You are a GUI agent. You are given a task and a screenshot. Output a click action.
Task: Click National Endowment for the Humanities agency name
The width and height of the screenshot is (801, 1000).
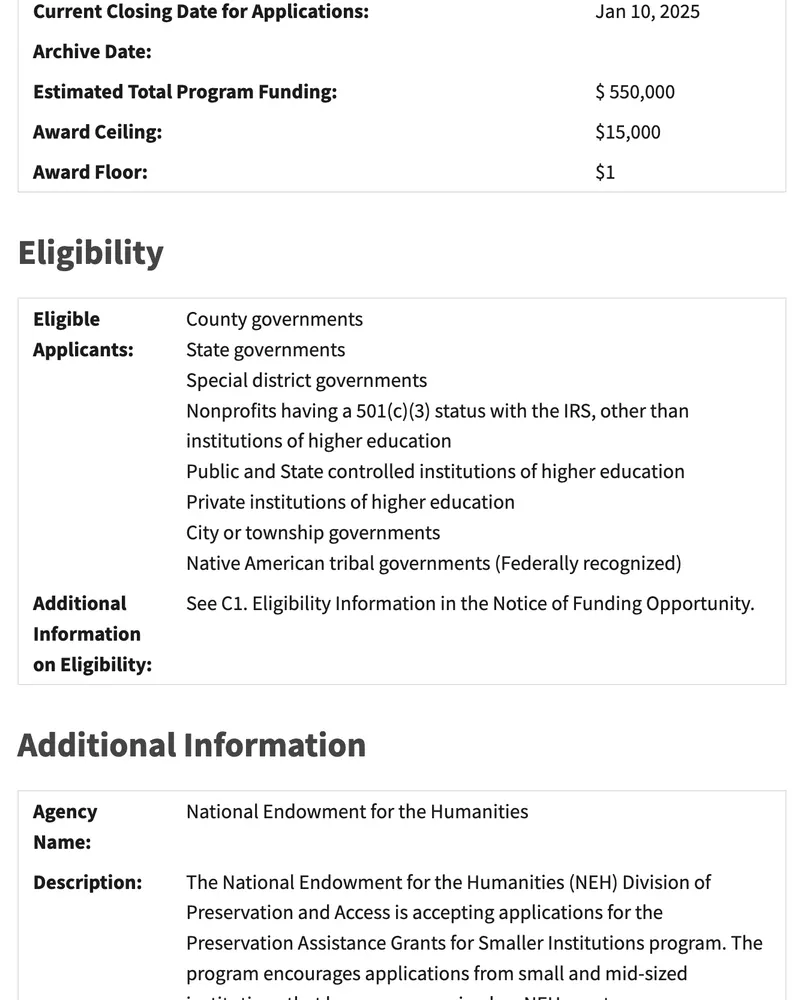[x=357, y=811]
